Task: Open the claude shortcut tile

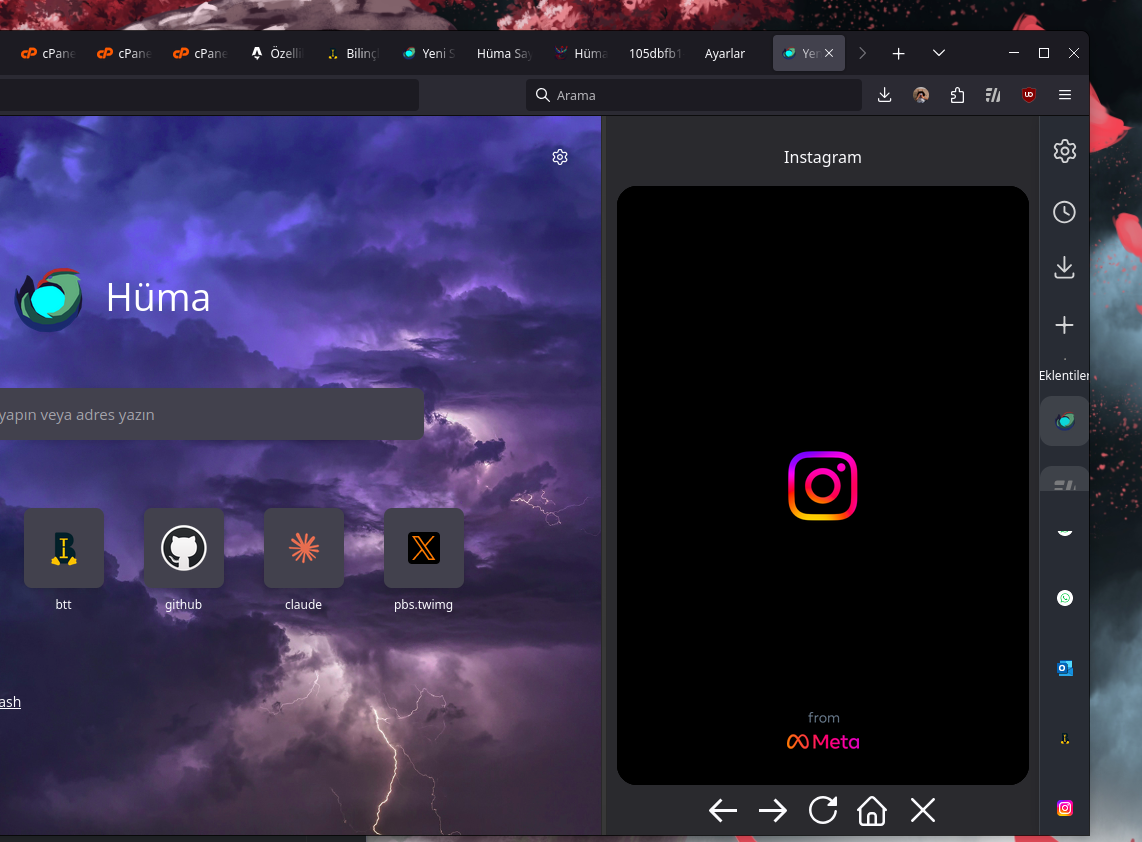Action: click(x=304, y=548)
